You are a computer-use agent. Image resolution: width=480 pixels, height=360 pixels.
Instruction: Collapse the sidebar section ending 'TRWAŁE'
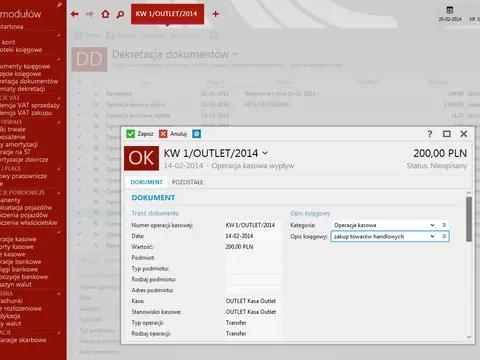pos(59,122)
